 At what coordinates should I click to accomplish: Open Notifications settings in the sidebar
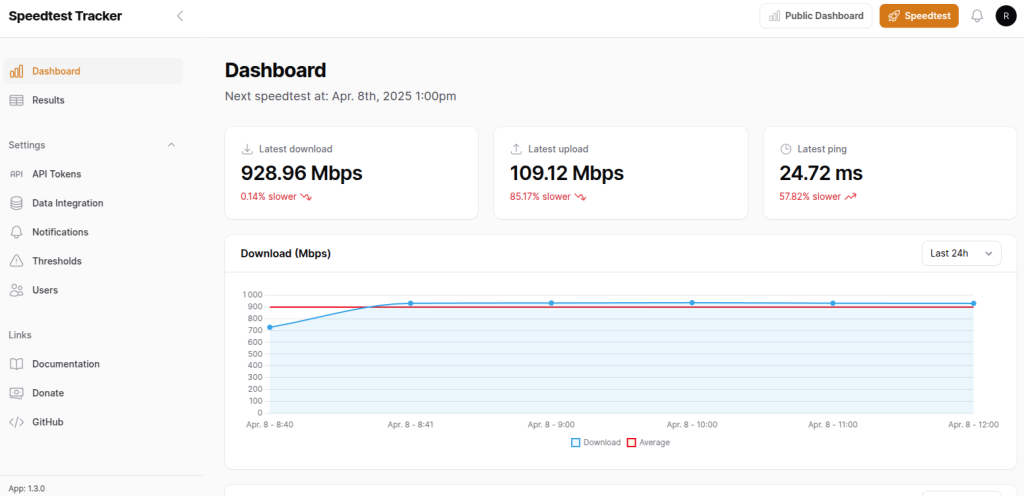(x=93, y=232)
